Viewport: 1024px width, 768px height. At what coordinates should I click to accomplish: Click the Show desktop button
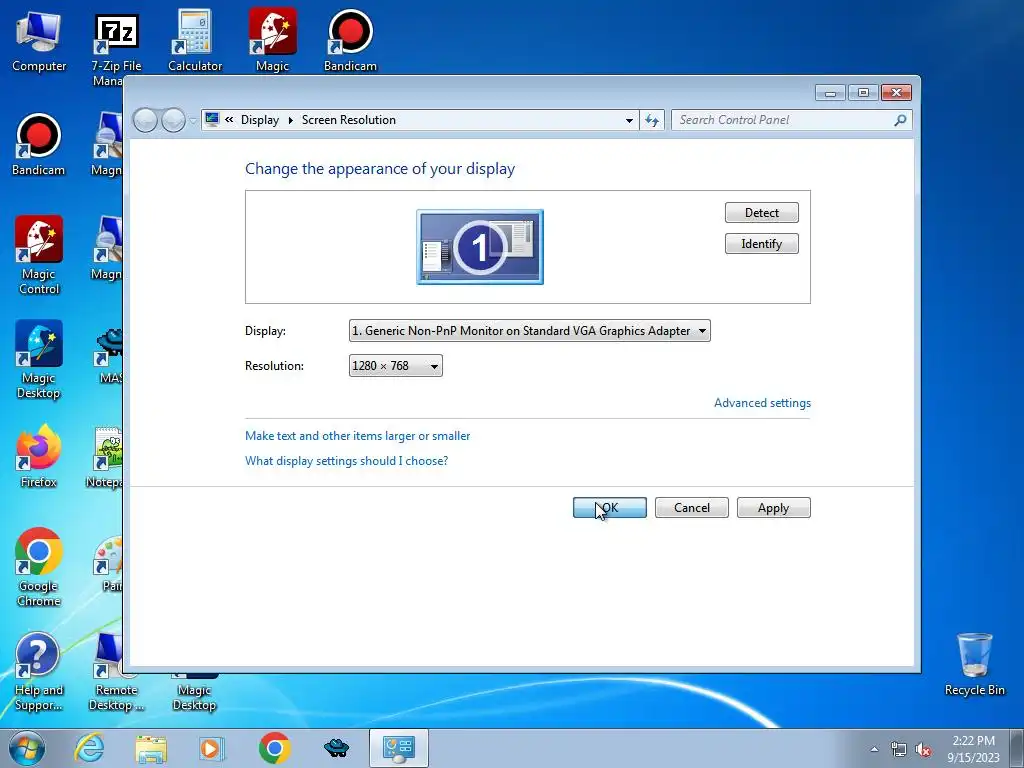click(x=1017, y=748)
